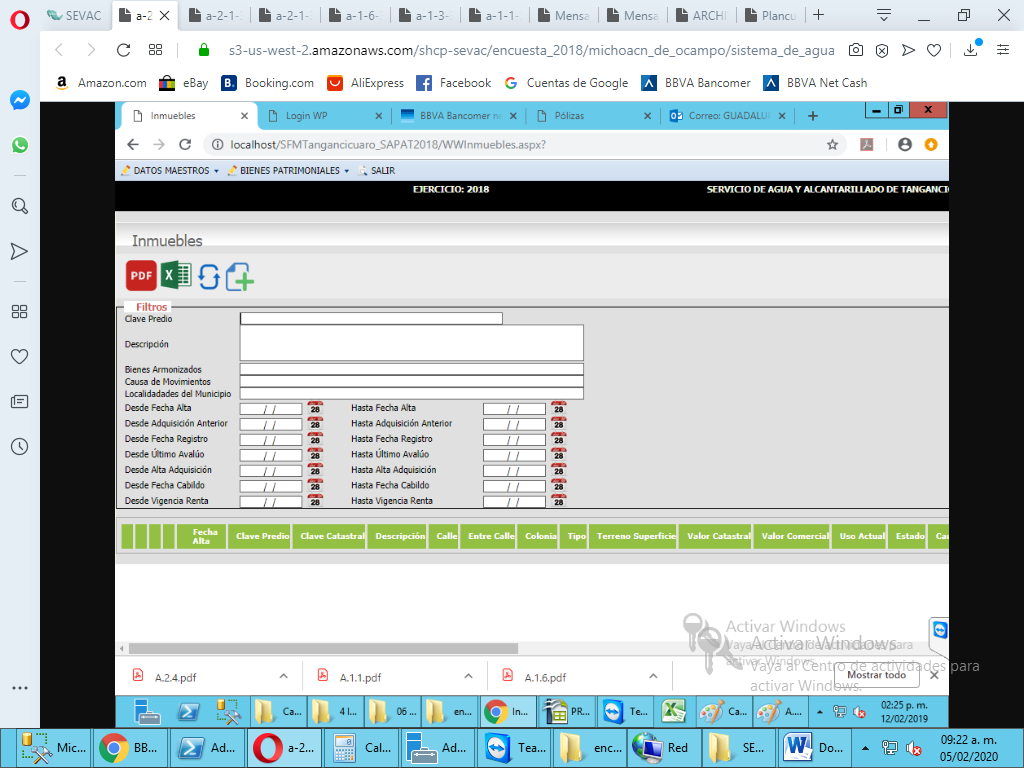Open options chevron for A.2.4.pdf download

[x=283, y=677]
